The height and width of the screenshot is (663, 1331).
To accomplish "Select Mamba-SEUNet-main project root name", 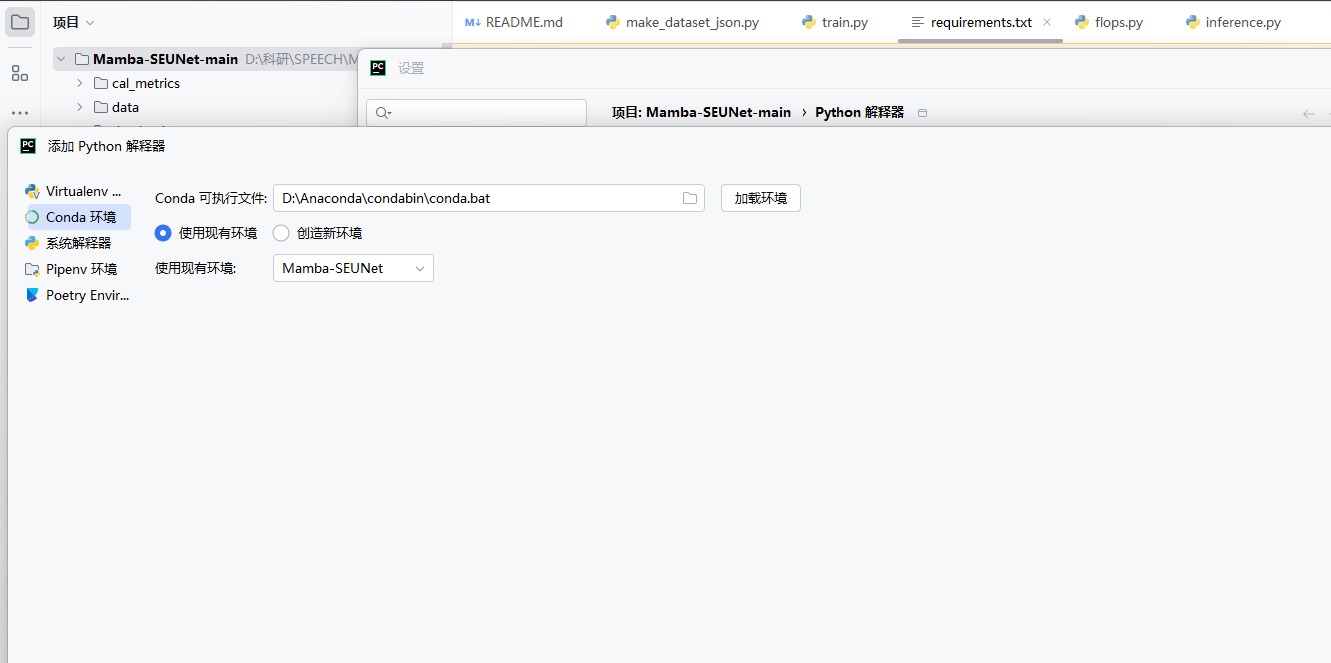I will pos(166,59).
